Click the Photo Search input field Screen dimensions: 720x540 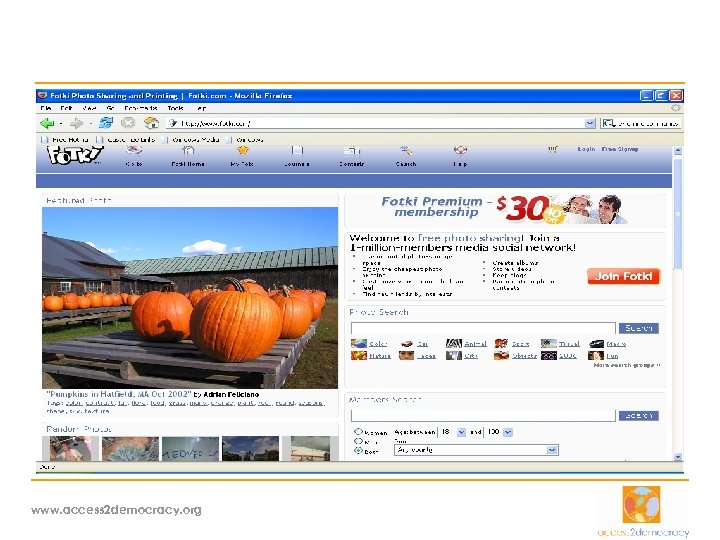[x=483, y=328]
